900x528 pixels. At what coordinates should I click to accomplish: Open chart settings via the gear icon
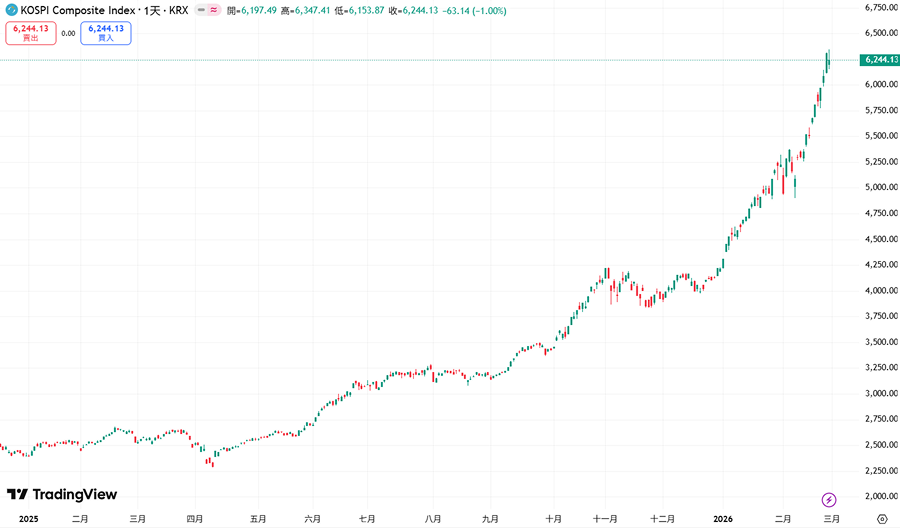point(881,519)
